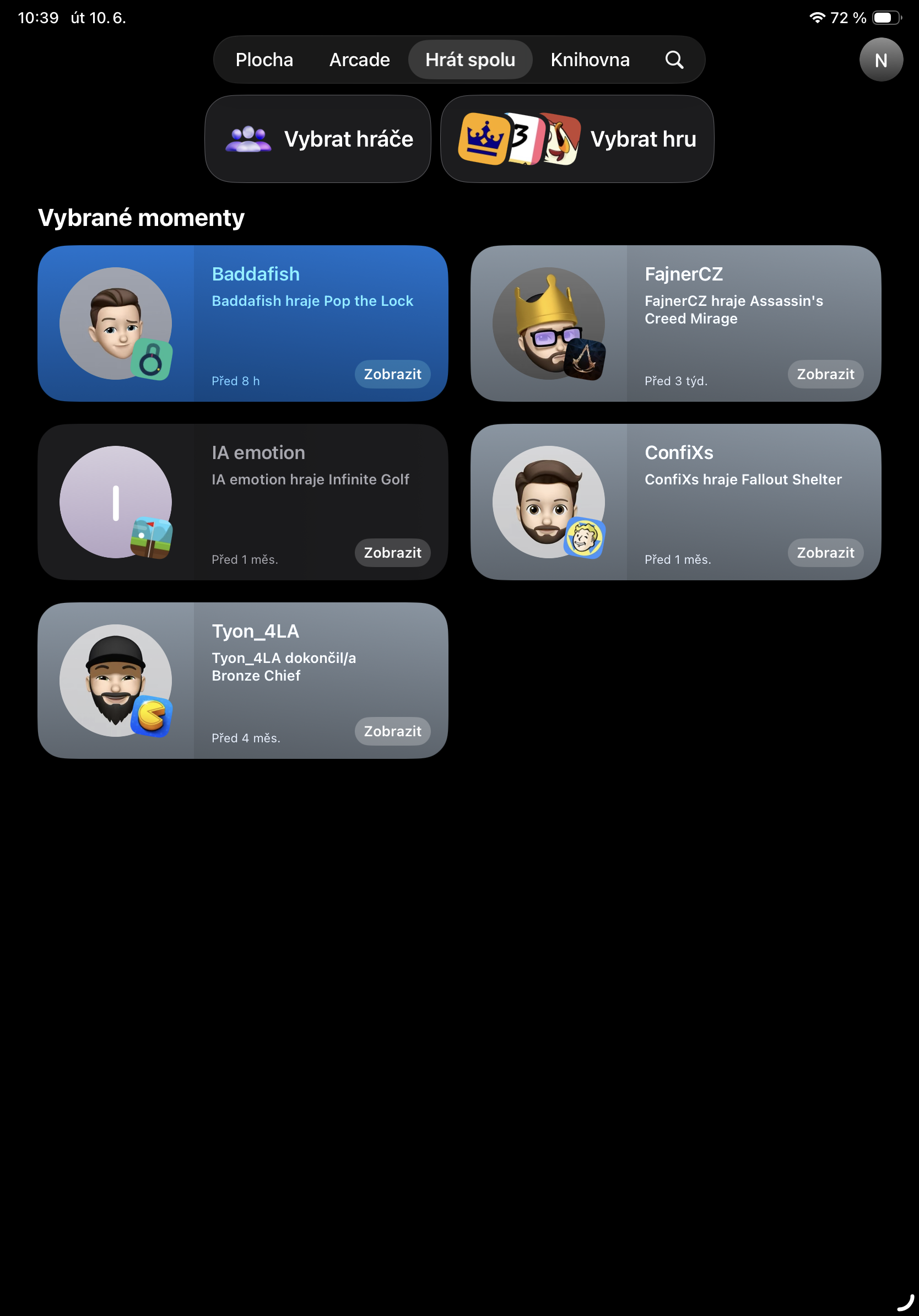Select the Hrát spolu tab
The image size is (919, 1316).
pos(470,60)
